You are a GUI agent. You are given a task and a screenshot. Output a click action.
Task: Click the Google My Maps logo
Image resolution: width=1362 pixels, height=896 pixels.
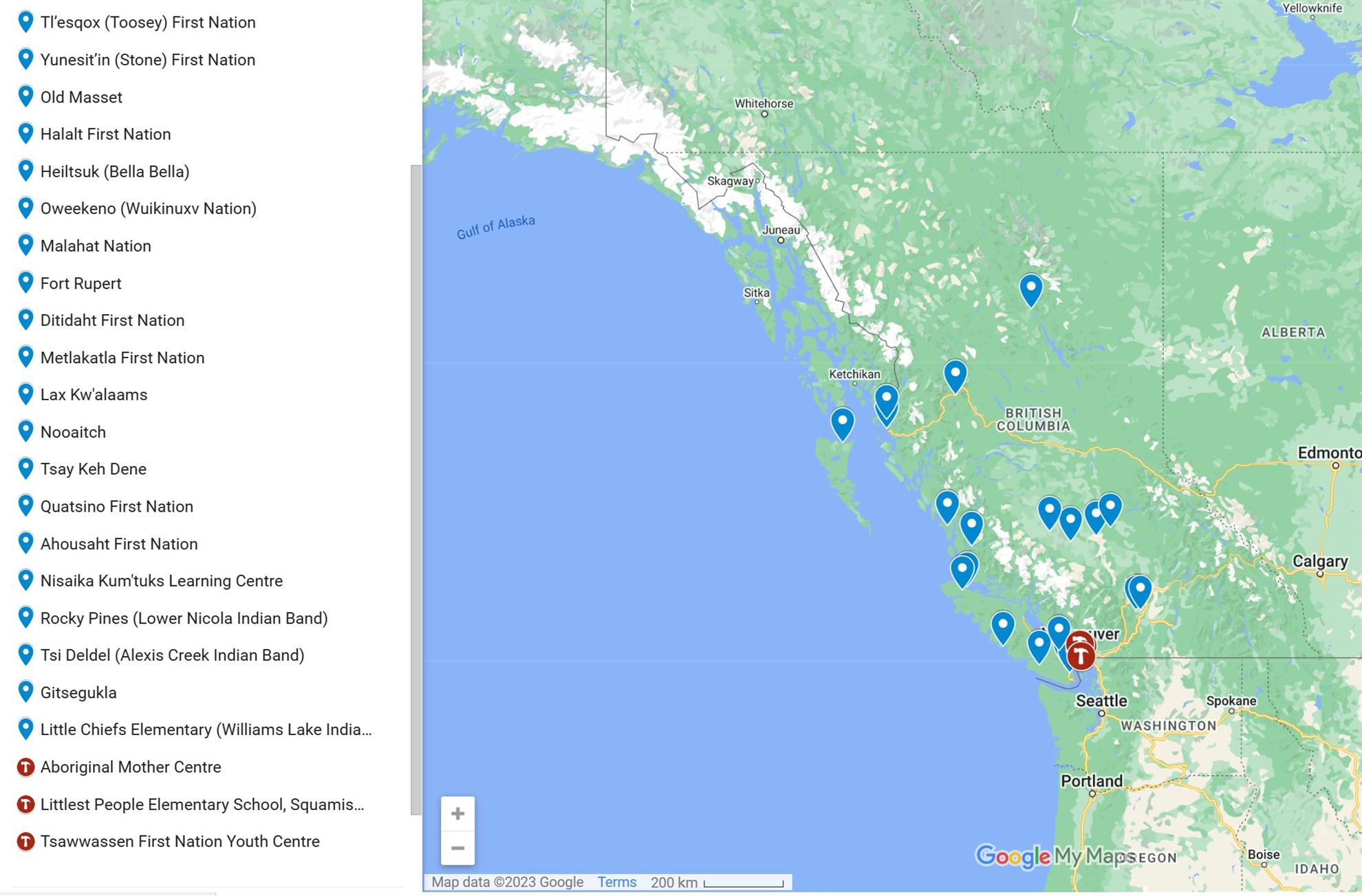[1054, 856]
